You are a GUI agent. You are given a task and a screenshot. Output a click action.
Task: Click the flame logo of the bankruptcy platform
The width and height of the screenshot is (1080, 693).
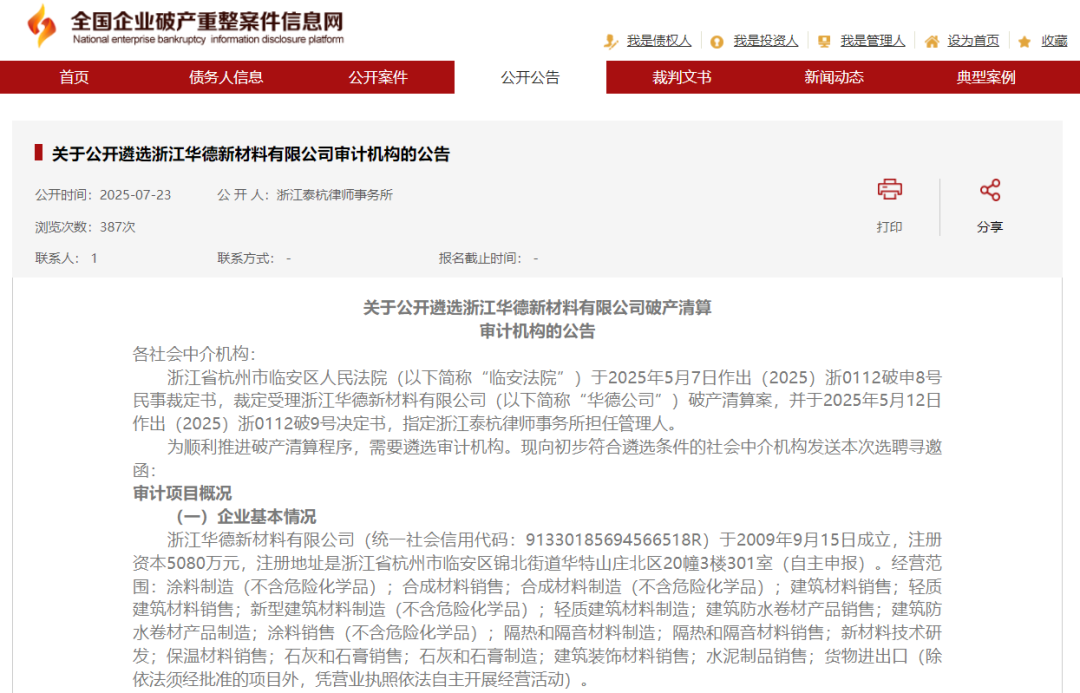(41, 26)
